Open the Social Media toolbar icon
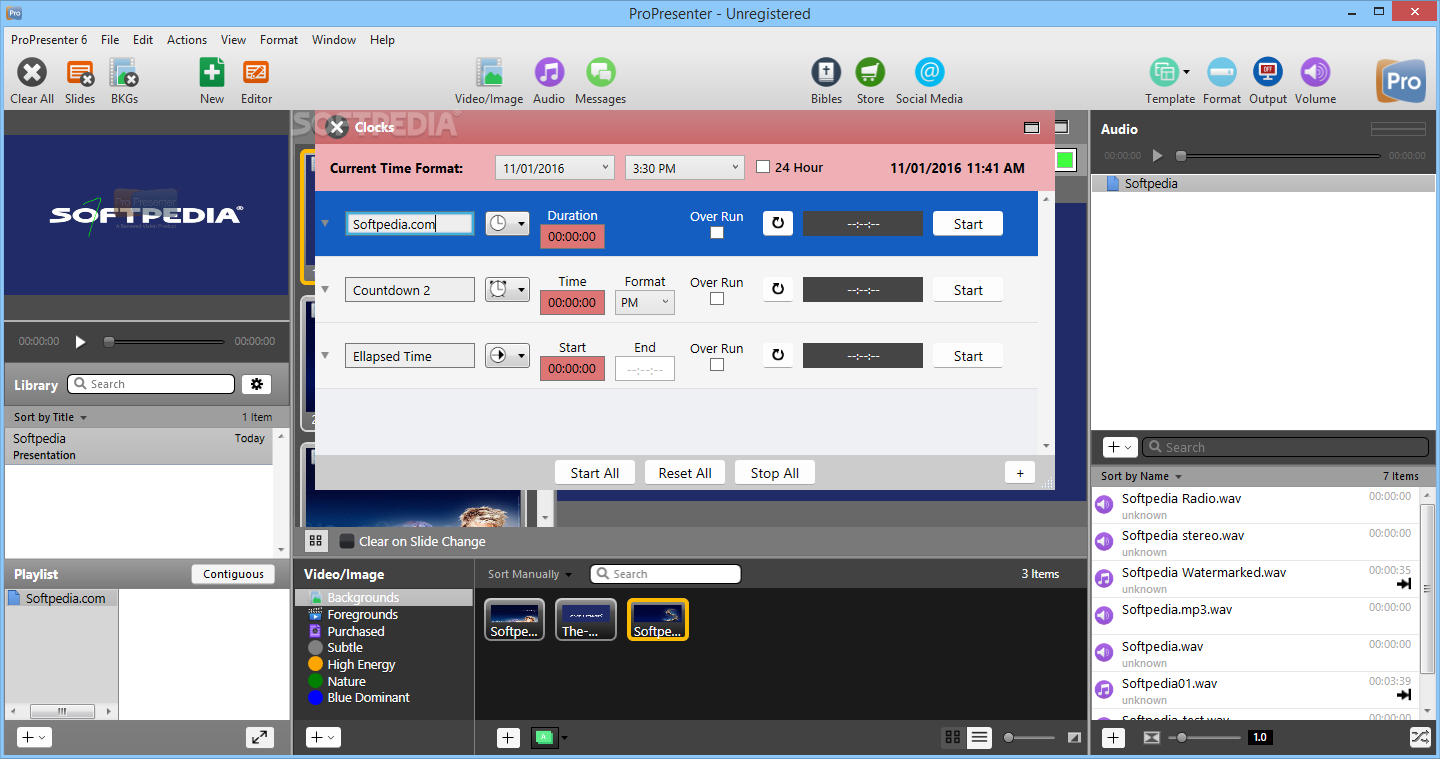The image size is (1440, 759). coord(929,73)
